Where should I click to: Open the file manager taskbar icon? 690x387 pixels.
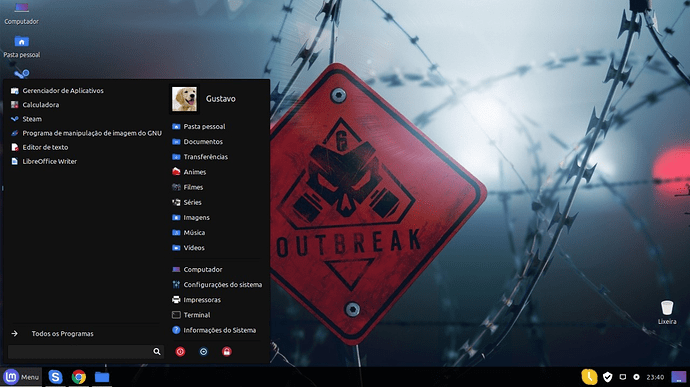[102, 377]
